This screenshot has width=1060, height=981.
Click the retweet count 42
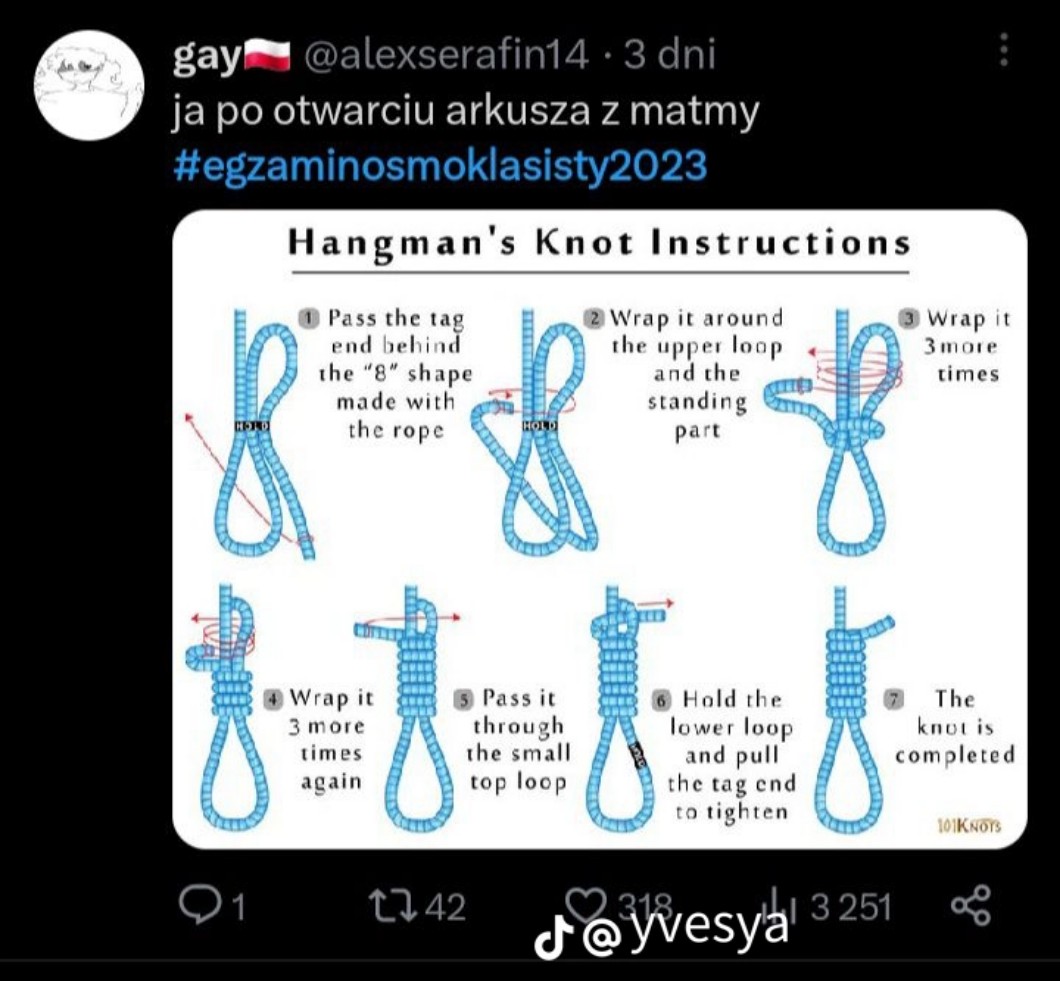coord(445,907)
